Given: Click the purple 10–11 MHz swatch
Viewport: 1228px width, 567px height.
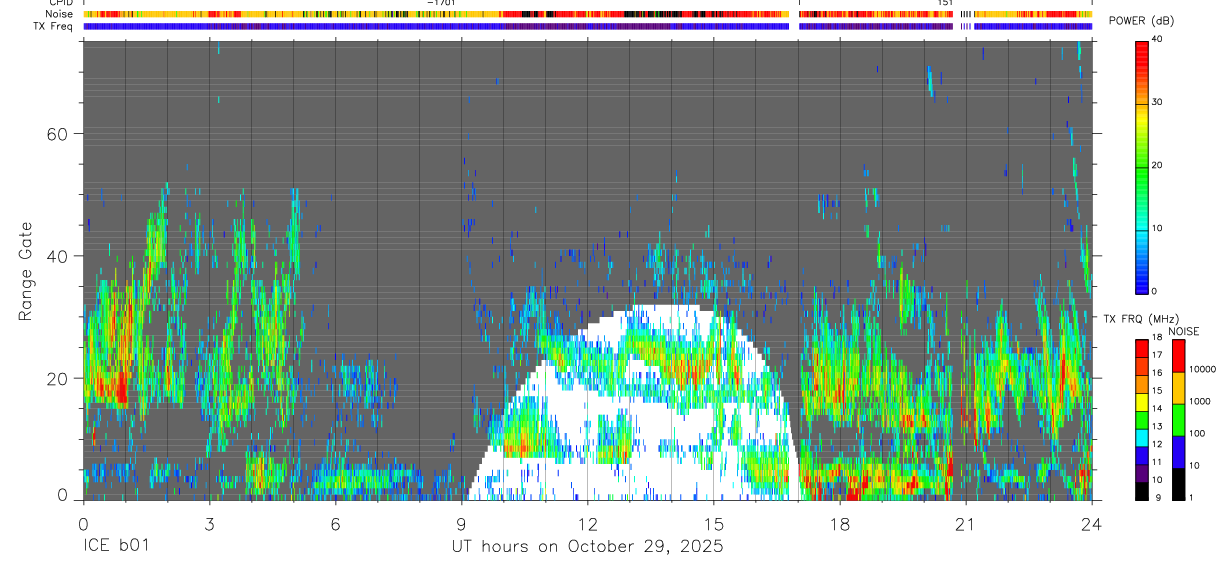Looking at the screenshot, I should tap(1141, 473).
